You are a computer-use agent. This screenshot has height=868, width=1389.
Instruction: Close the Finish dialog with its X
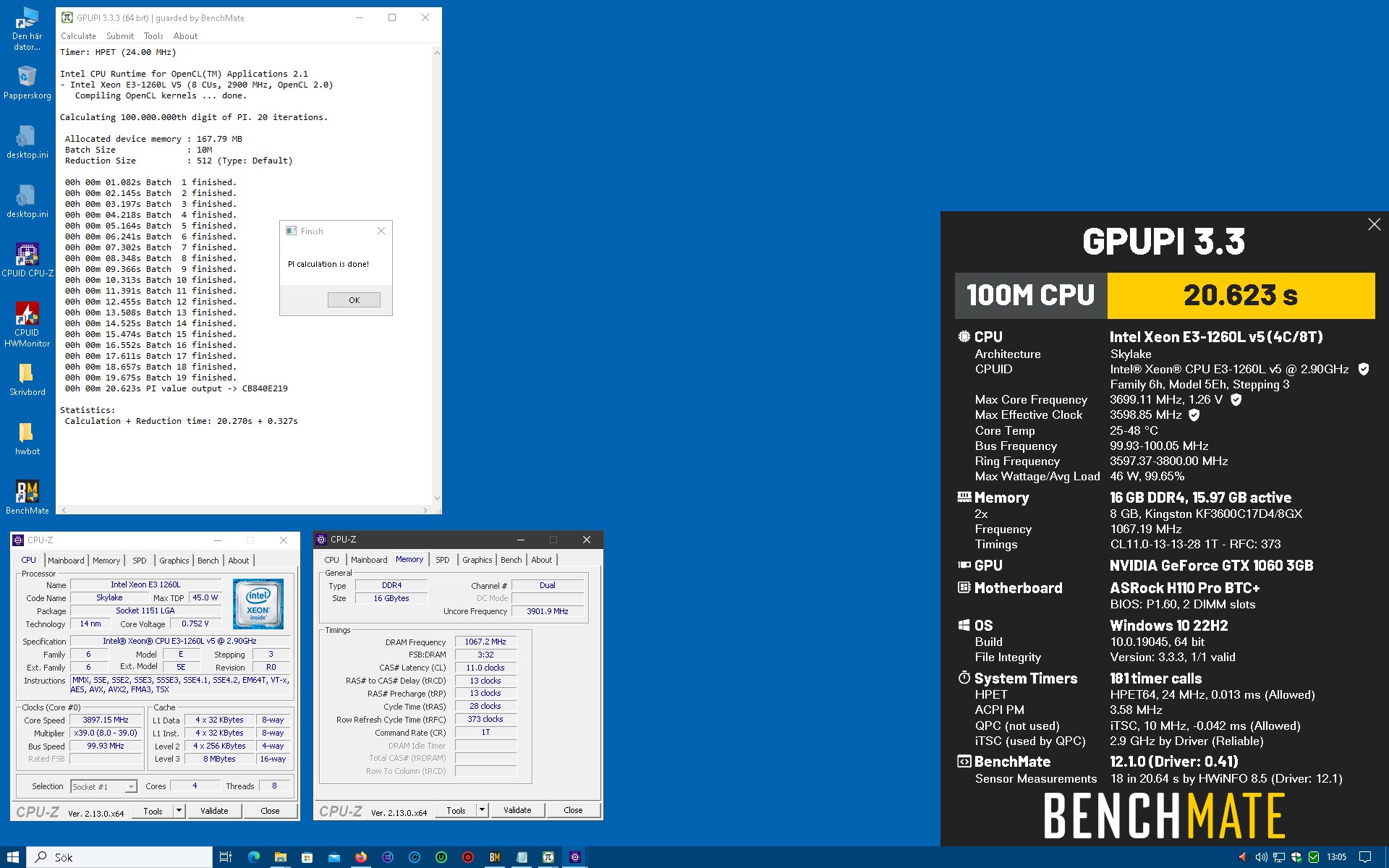tap(381, 231)
